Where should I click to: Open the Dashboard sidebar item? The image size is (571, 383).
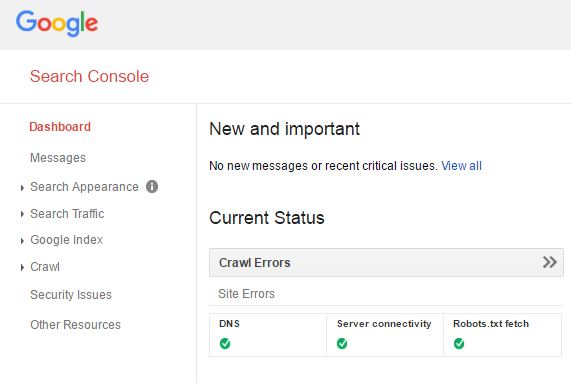tap(60, 127)
